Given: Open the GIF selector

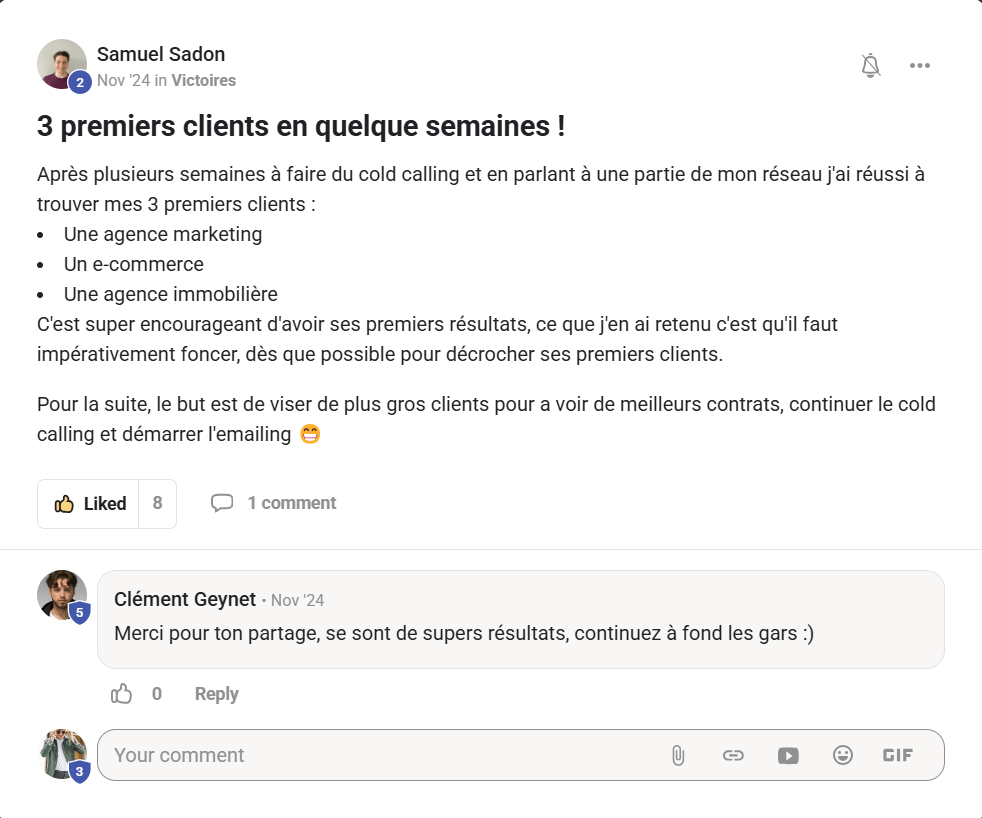Looking at the screenshot, I should click(x=898, y=756).
